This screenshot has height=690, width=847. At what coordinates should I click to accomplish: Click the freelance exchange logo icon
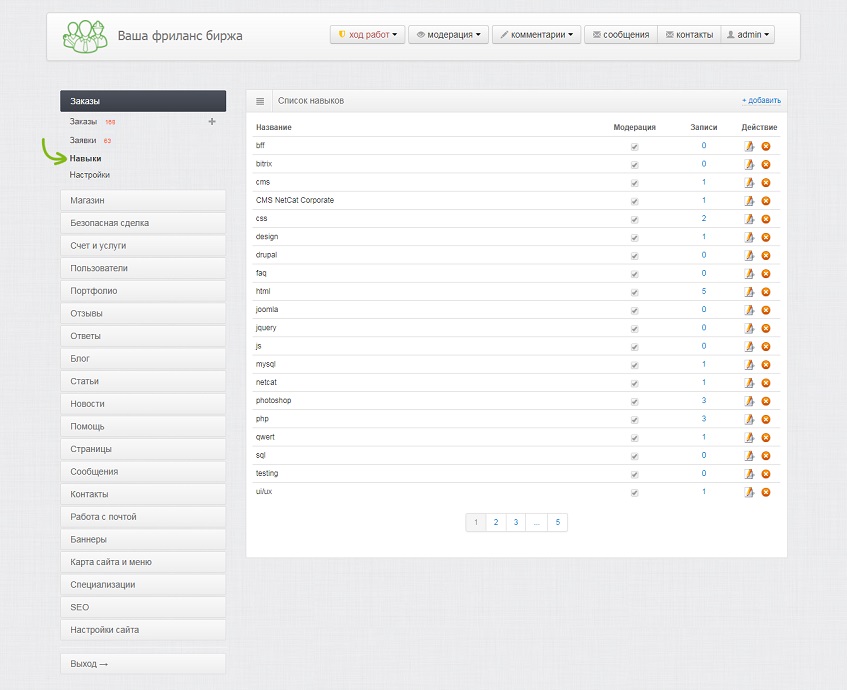[85, 36]
